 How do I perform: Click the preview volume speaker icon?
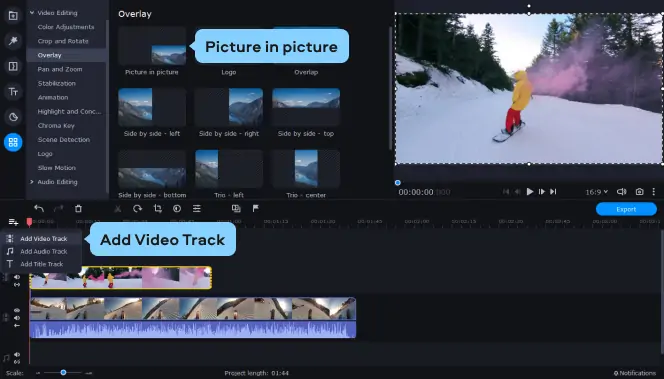622,192
